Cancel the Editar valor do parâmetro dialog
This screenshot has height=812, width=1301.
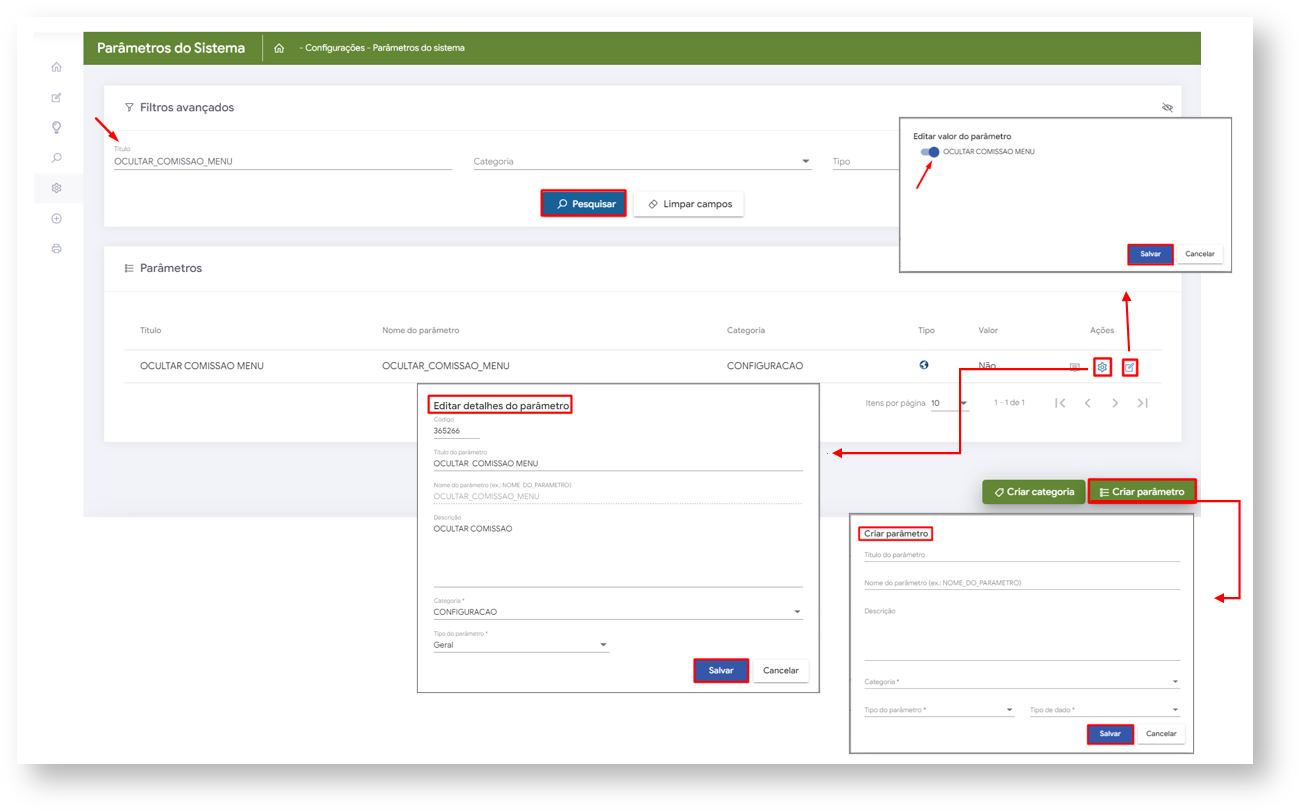coord(1200,254)
